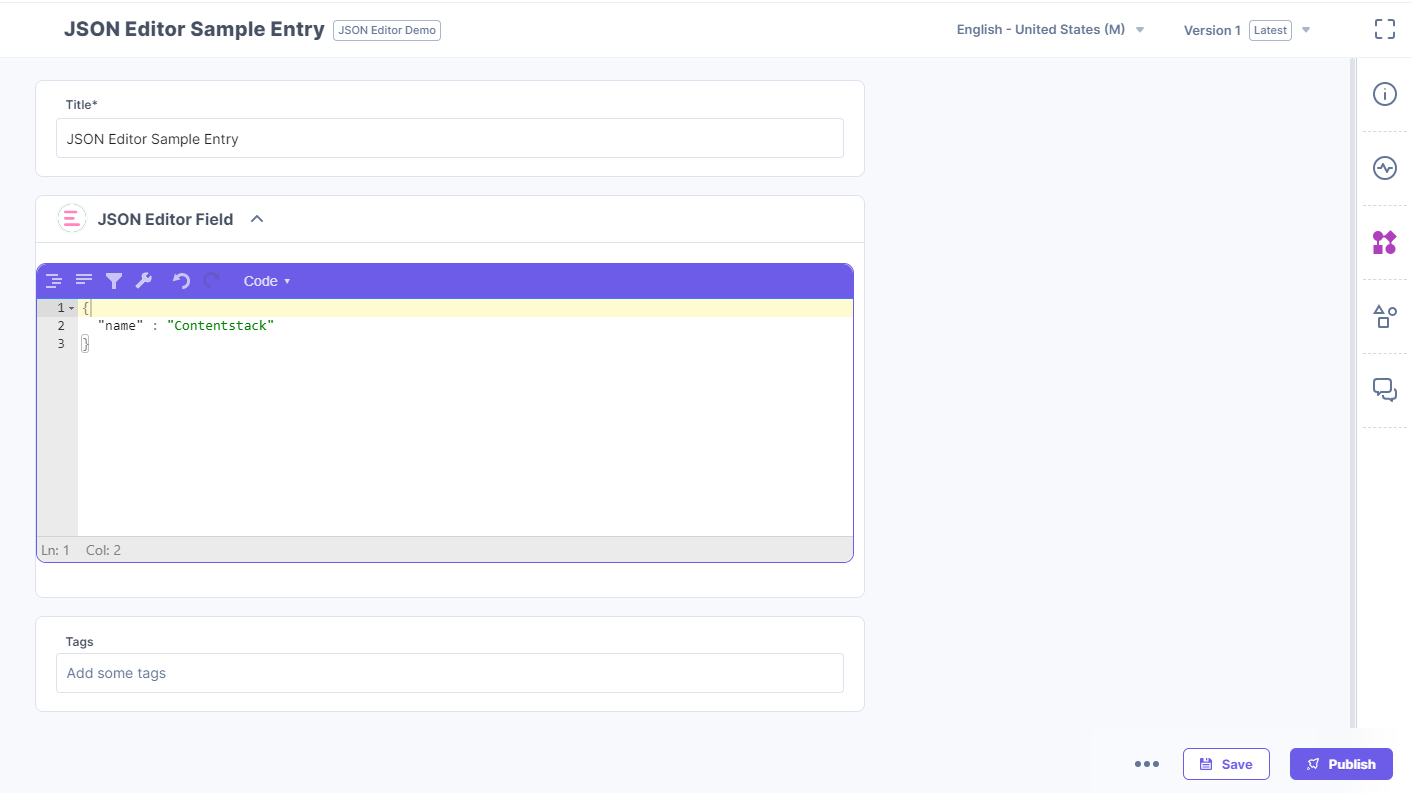Click the "name" key in code
1412x793 pixels.
tap(119, 326)
